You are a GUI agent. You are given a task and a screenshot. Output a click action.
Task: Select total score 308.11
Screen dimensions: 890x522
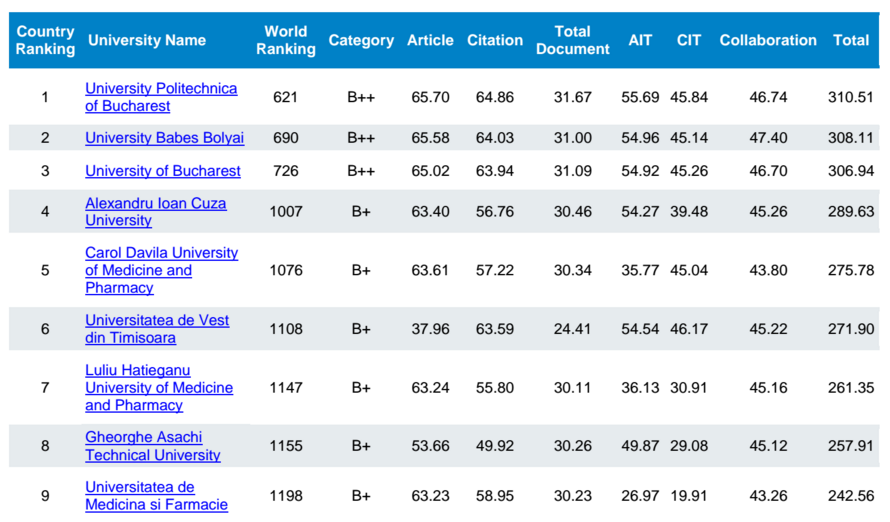pos(850,138)
